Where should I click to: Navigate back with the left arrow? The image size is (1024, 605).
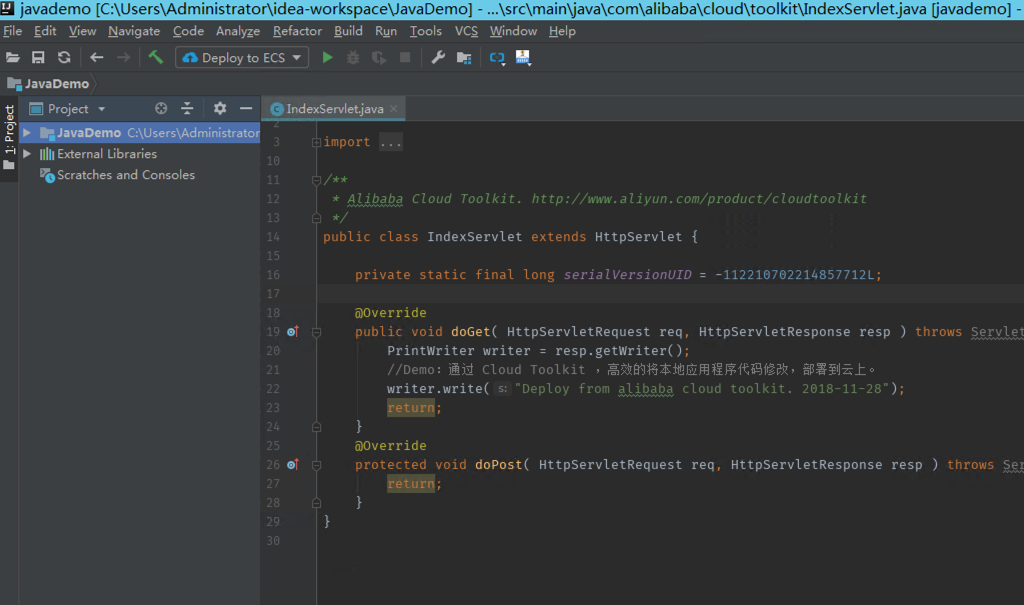(x=97, y=57)
